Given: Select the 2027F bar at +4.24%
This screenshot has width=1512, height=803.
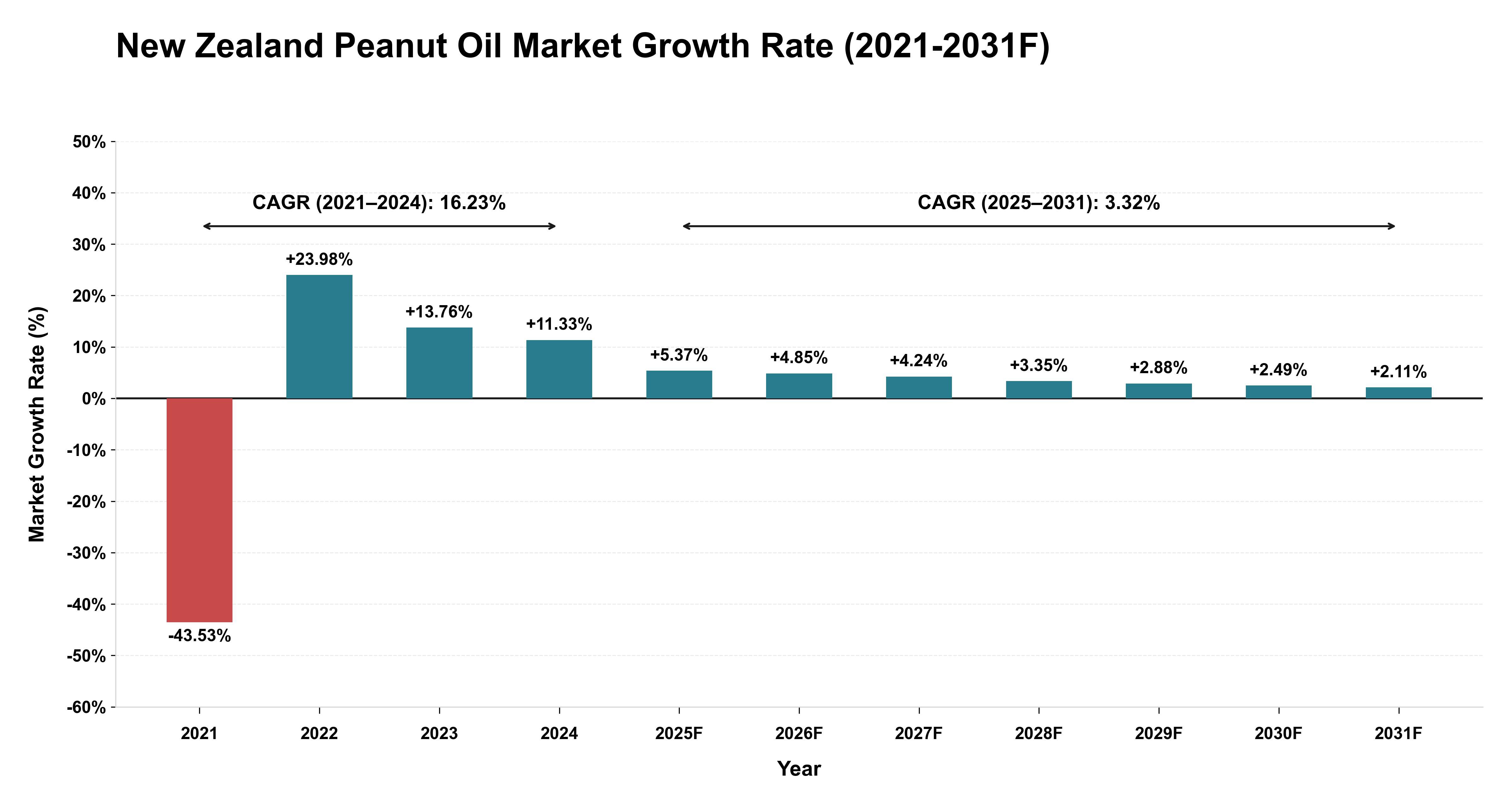Looking at the screenshot, I should tap(919, 387).
